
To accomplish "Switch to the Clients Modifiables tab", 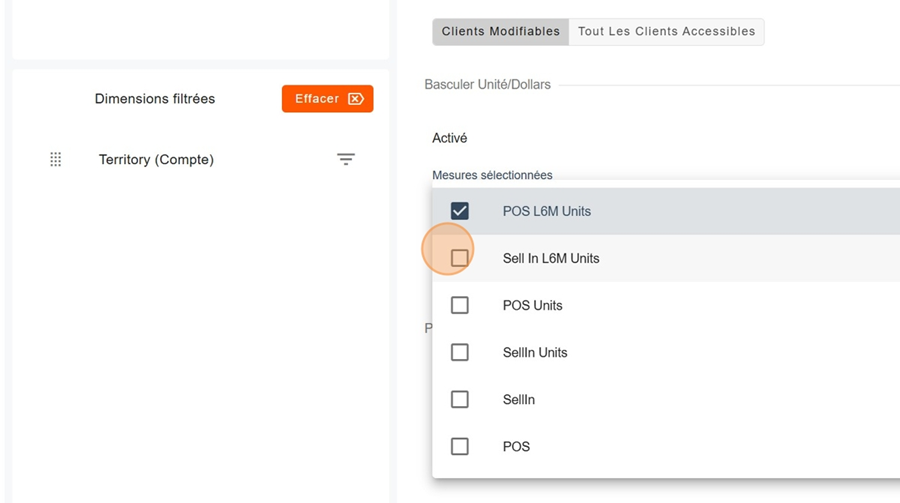I will click(x=501, y=32).
